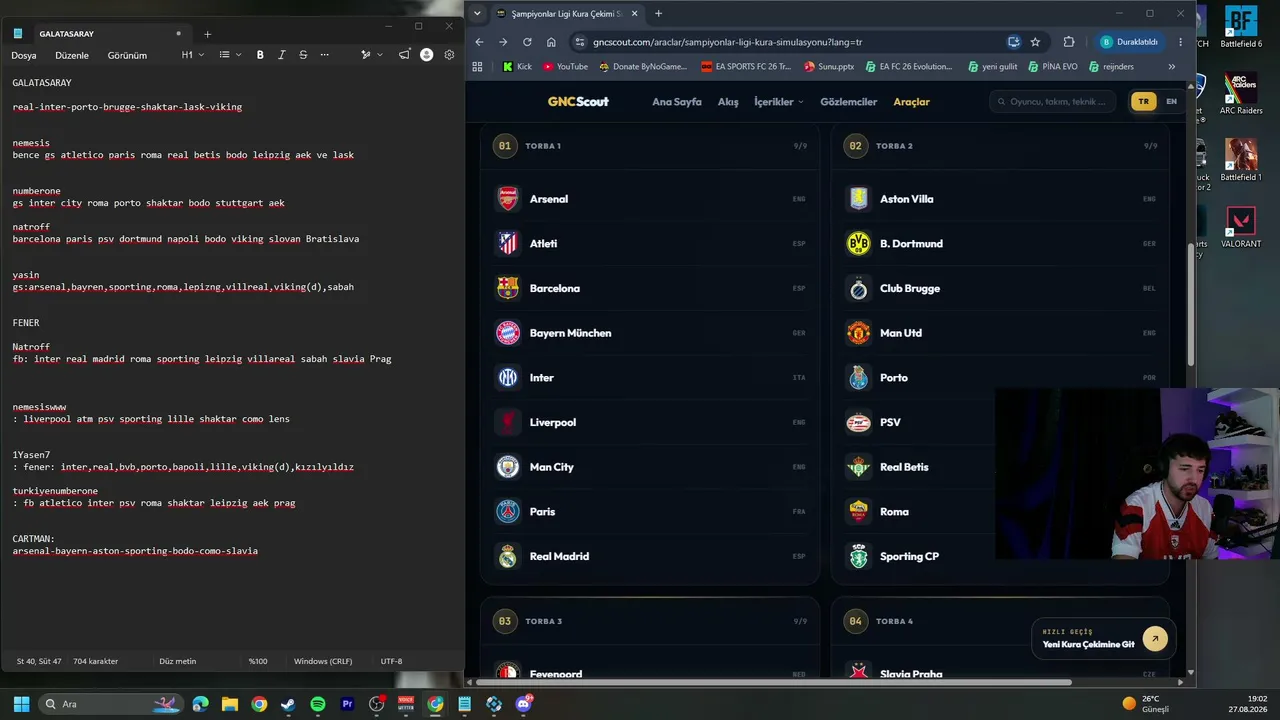Viewport: 1280px width, 720px height.
Task: Expand the İçerikler navigation dropdown
Action: pyautogui.click(x=779, y=102)
